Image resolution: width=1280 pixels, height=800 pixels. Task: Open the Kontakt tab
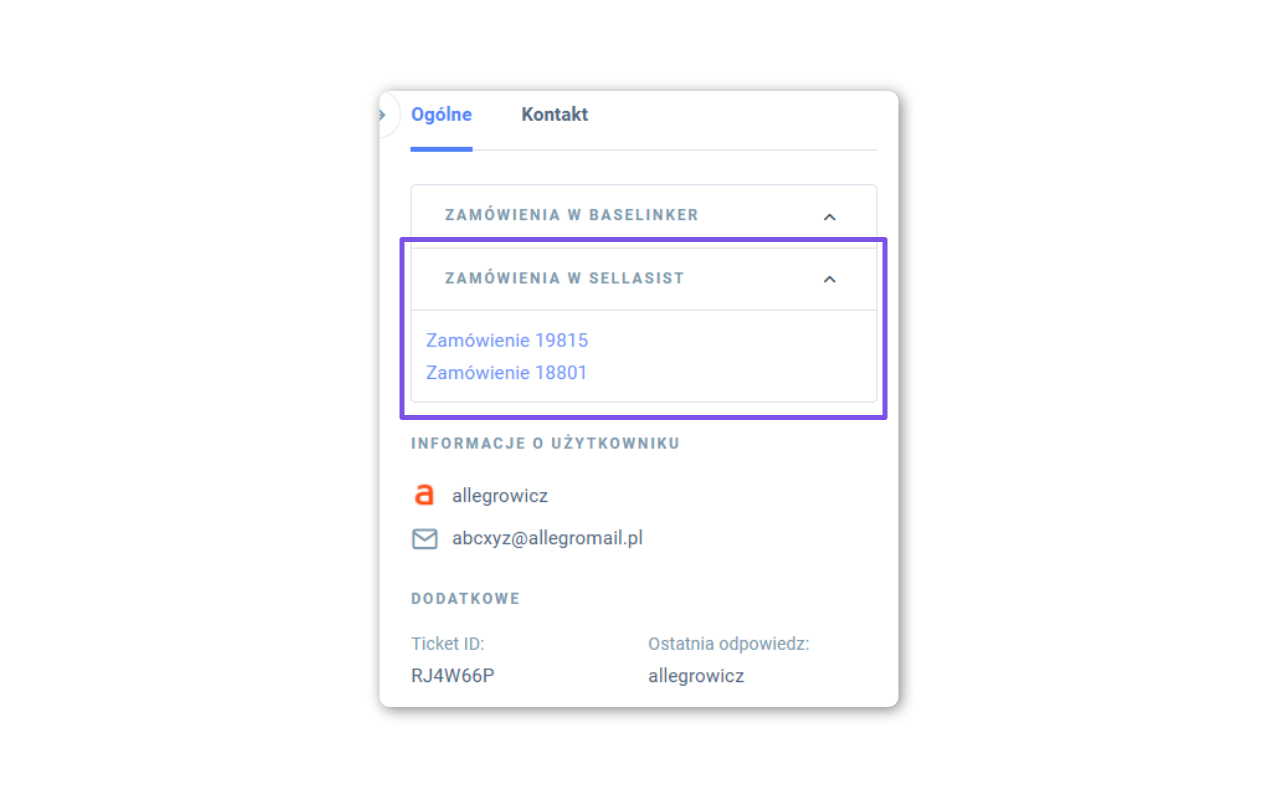pyautogui.click(x=554, y=115)
